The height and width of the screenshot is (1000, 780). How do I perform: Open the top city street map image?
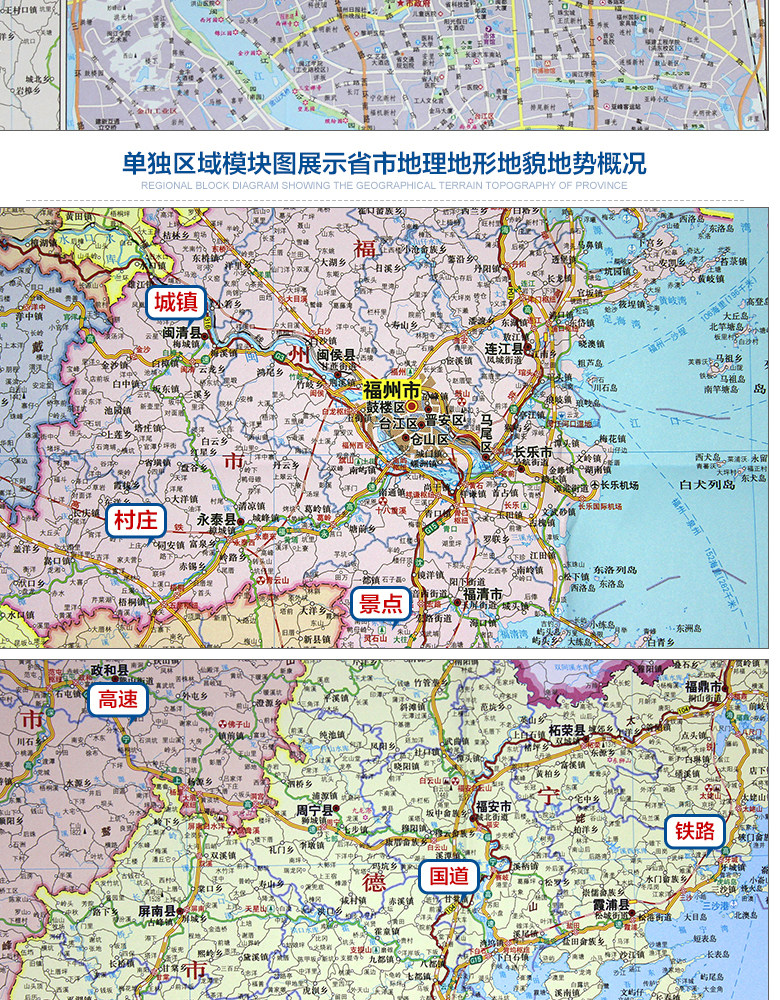pos(385,65)
